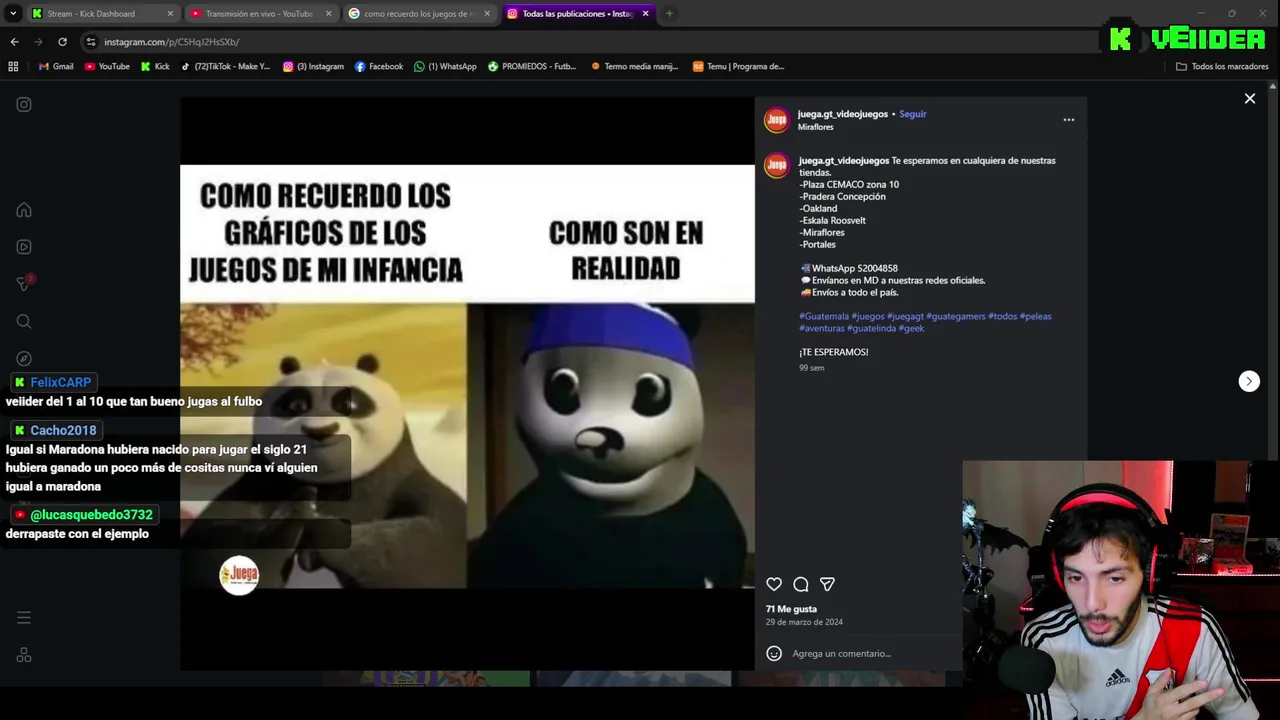Open Facebook bookmark
Image resolution: width=1280 pixels, height=720 pixels.
point(379,66)
